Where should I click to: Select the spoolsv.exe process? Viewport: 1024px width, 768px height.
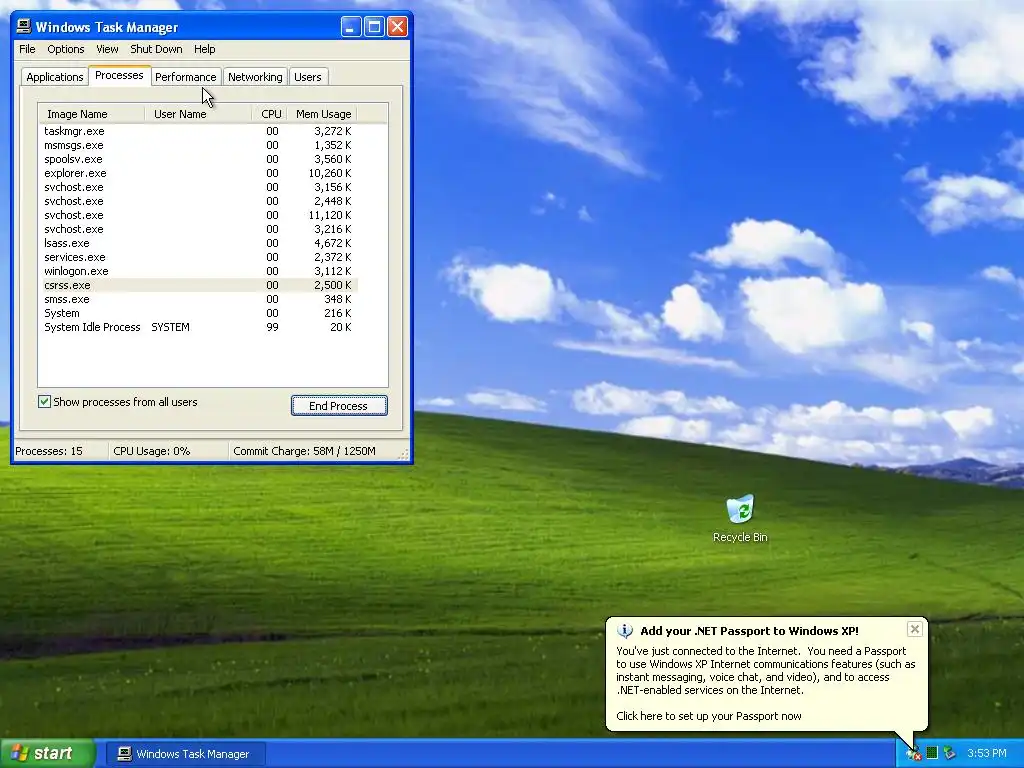click(198, 159)
